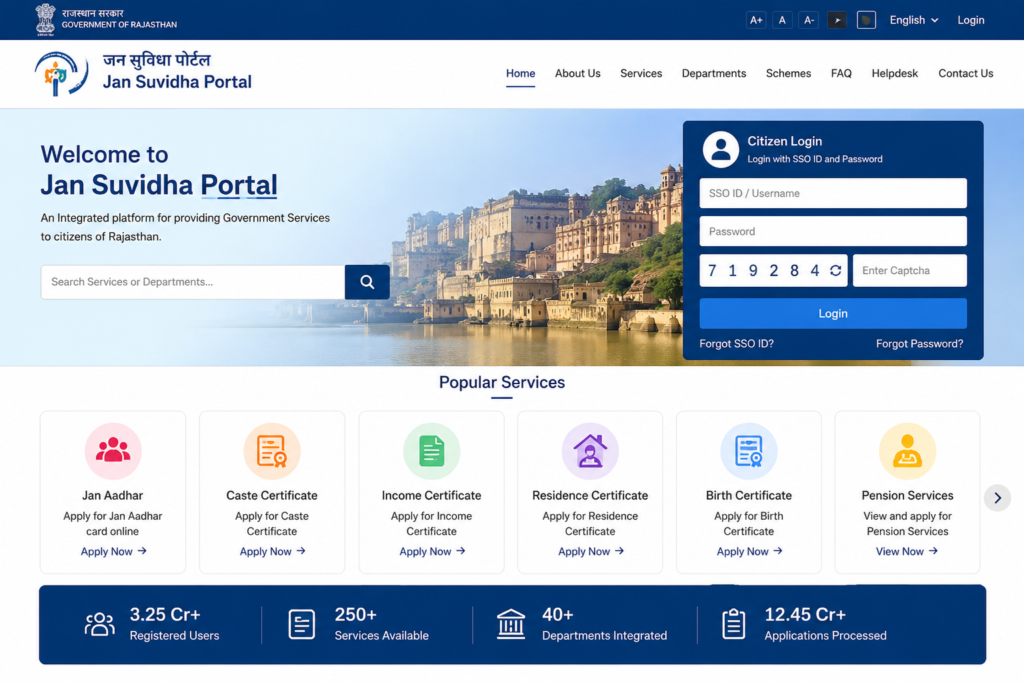Click the Income Certificate card title

click(x=431, y=496)
